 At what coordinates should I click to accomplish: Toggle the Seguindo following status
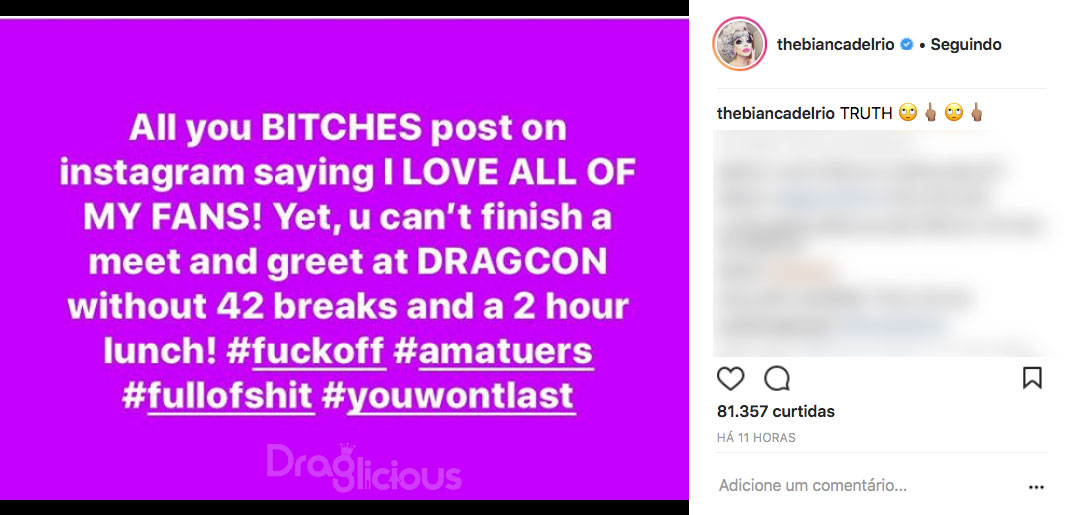966,45
